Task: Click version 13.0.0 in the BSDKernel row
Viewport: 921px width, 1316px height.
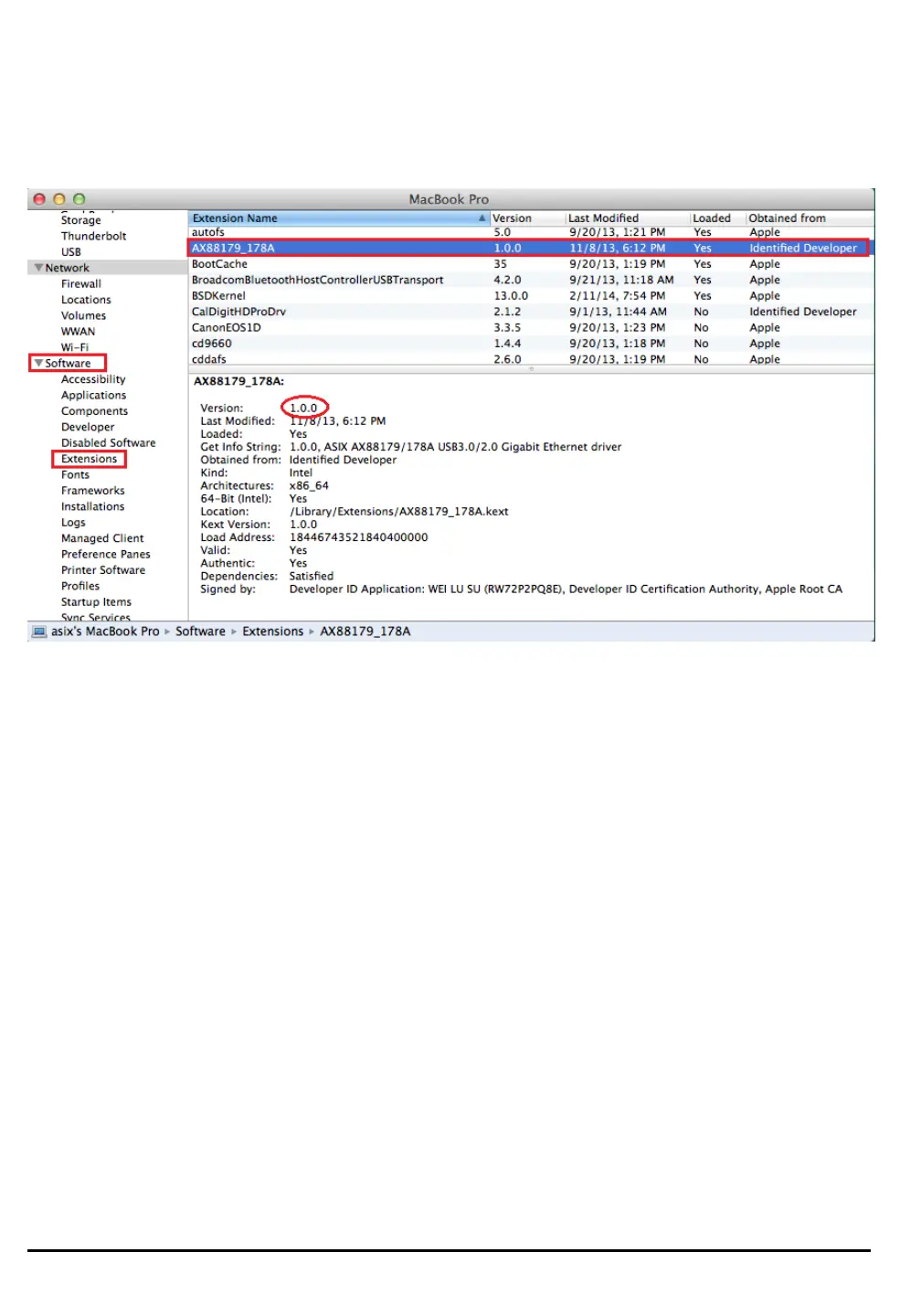Action: pyautogui.click(x=511, y=296)
